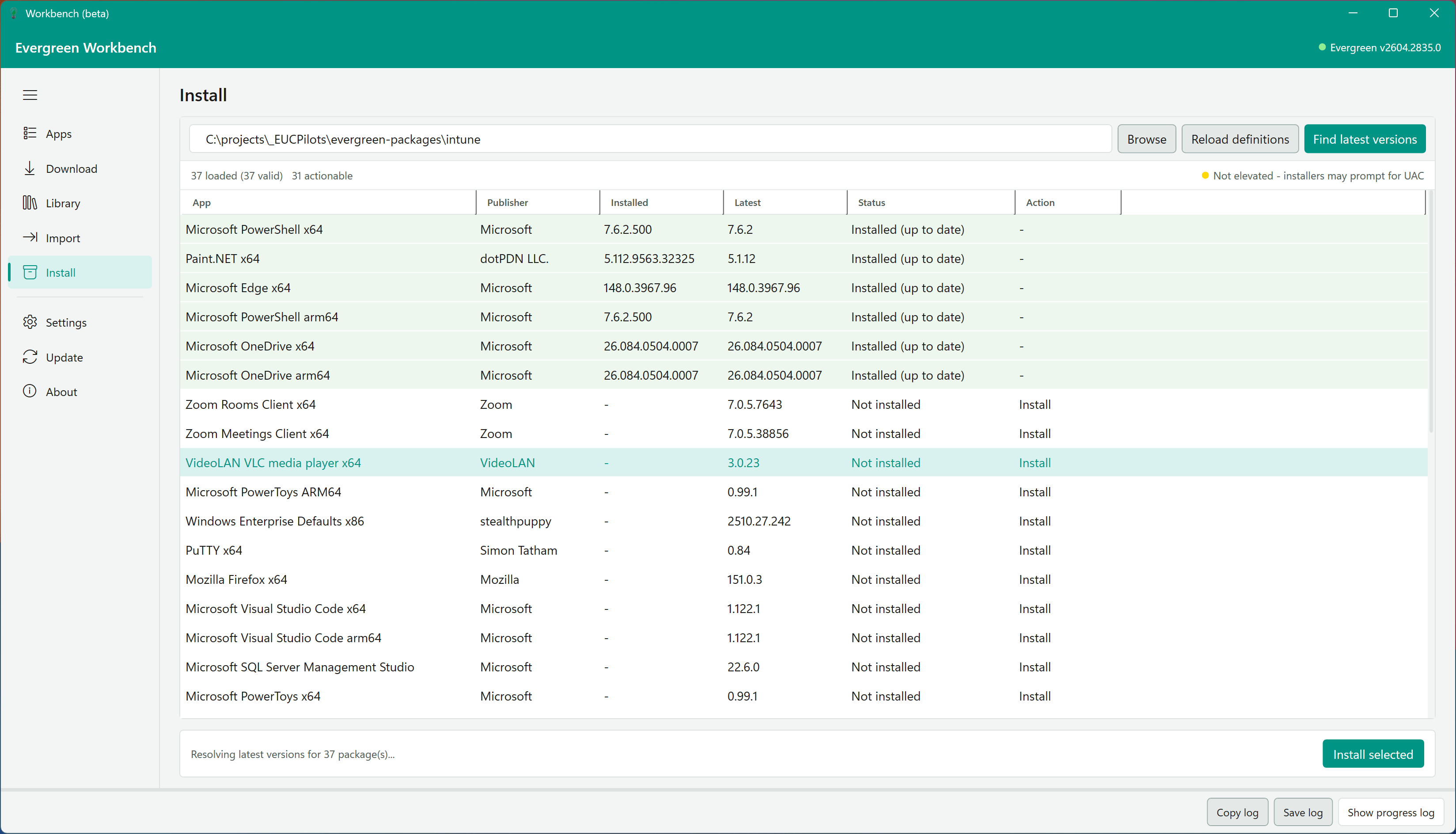Click Install action for Microsoft PowerToys x64
1456x834 pixels.
[1035, 697]
